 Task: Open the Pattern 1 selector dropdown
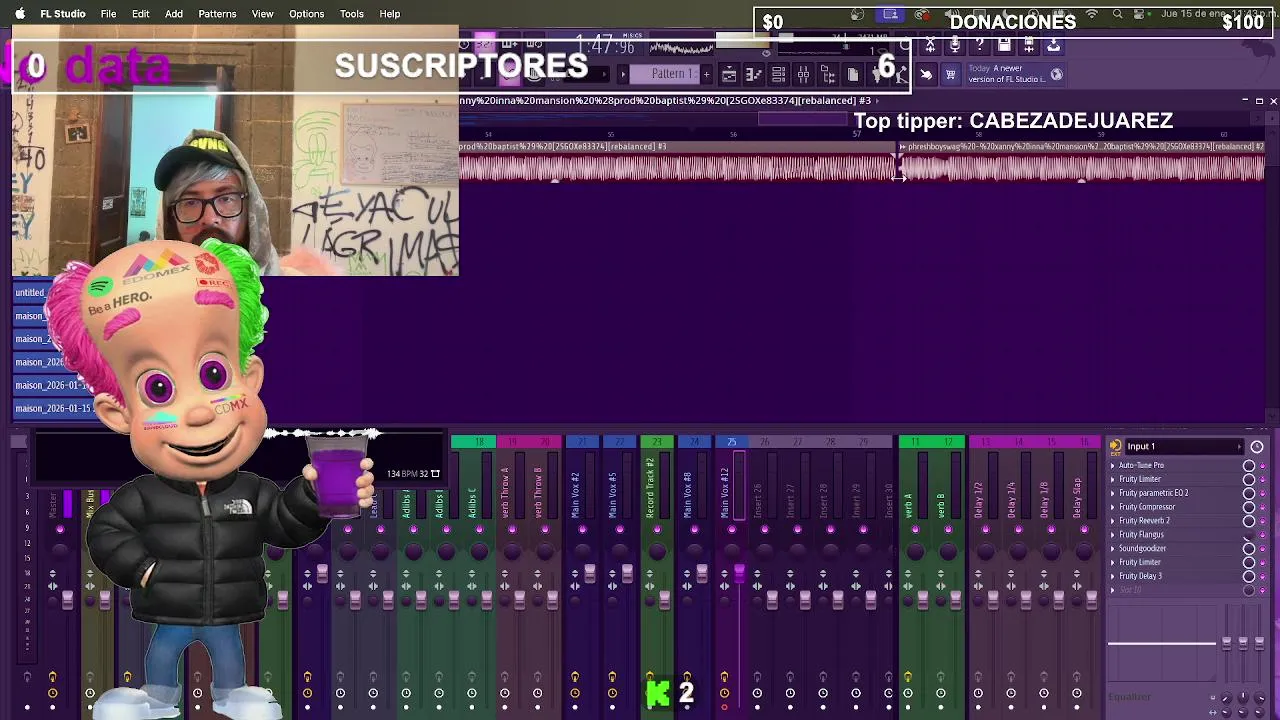(x=667, y=74)
